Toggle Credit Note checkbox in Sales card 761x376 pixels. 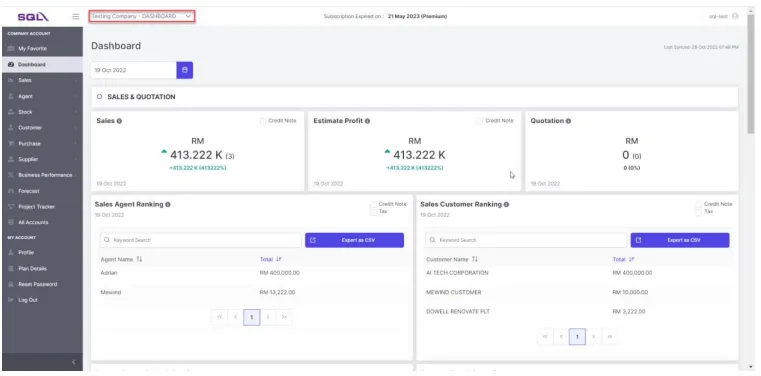263,121
